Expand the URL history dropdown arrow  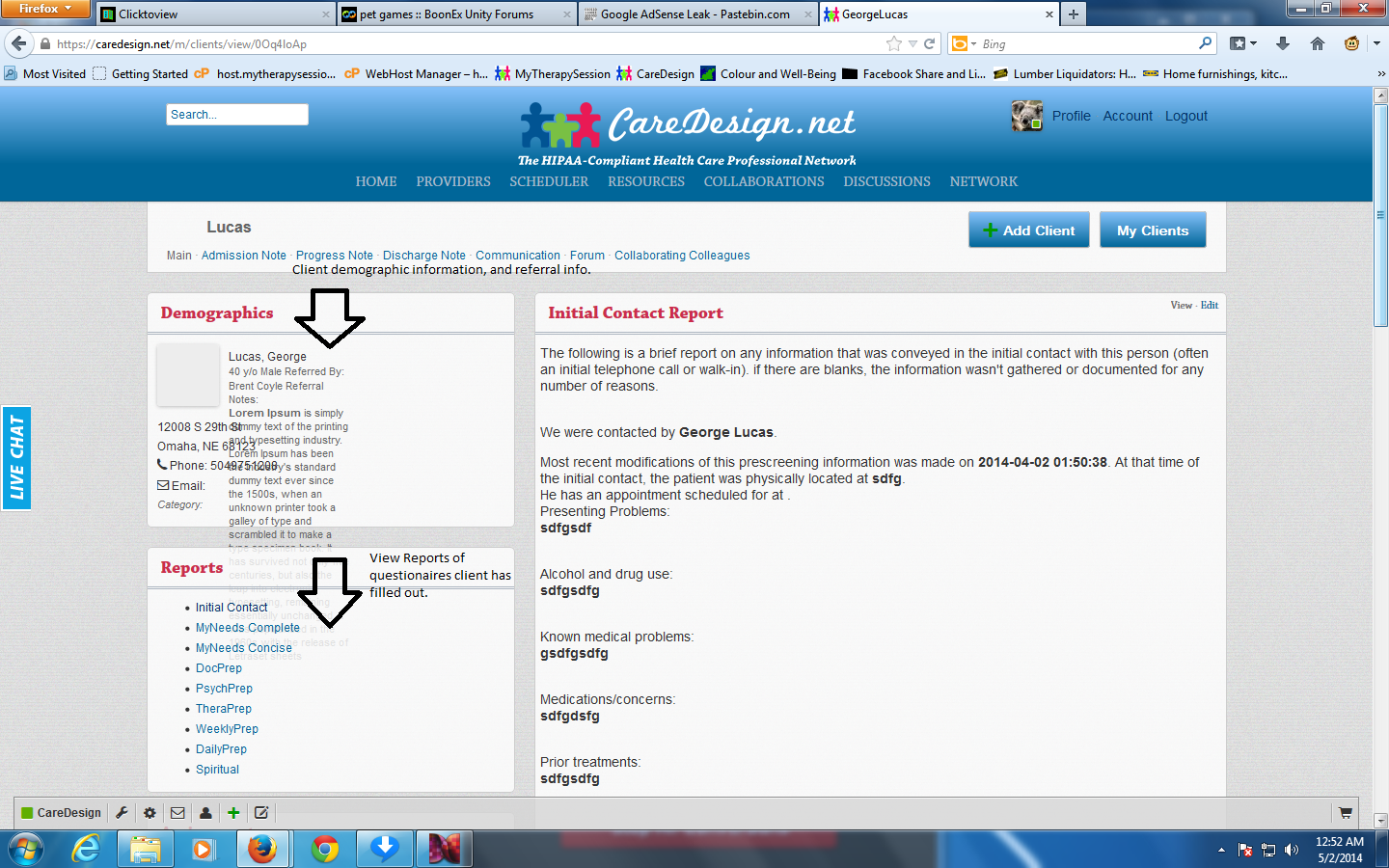(x=912, y=43)
